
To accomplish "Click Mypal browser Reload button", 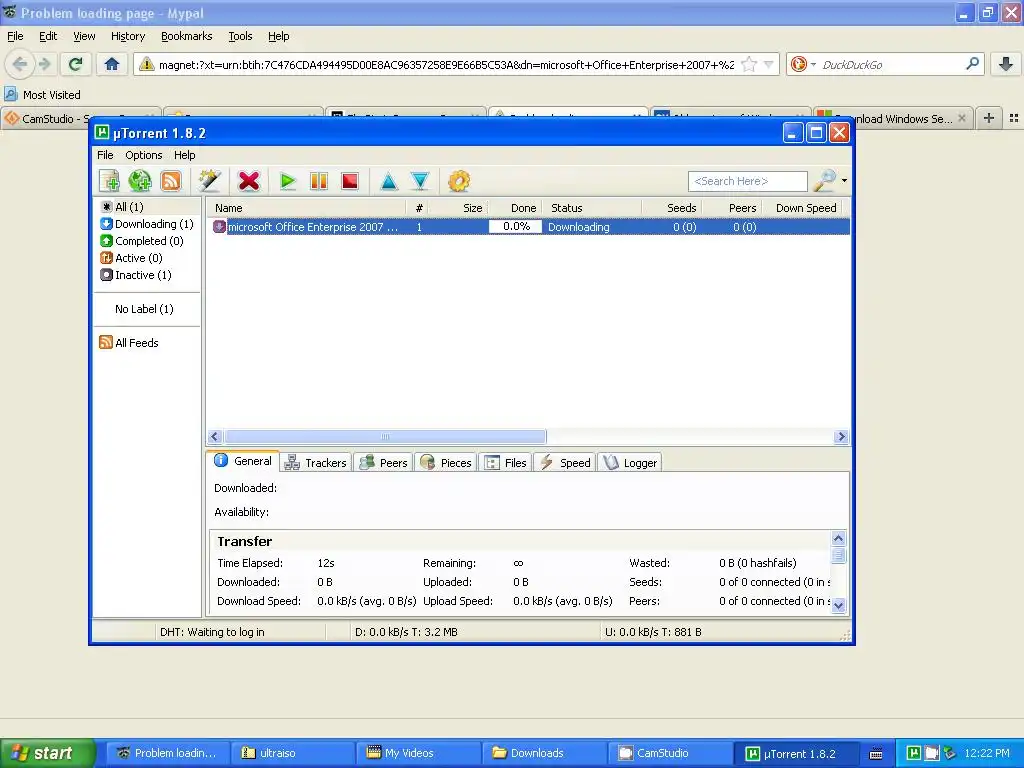I will click(x=75, y=64).
